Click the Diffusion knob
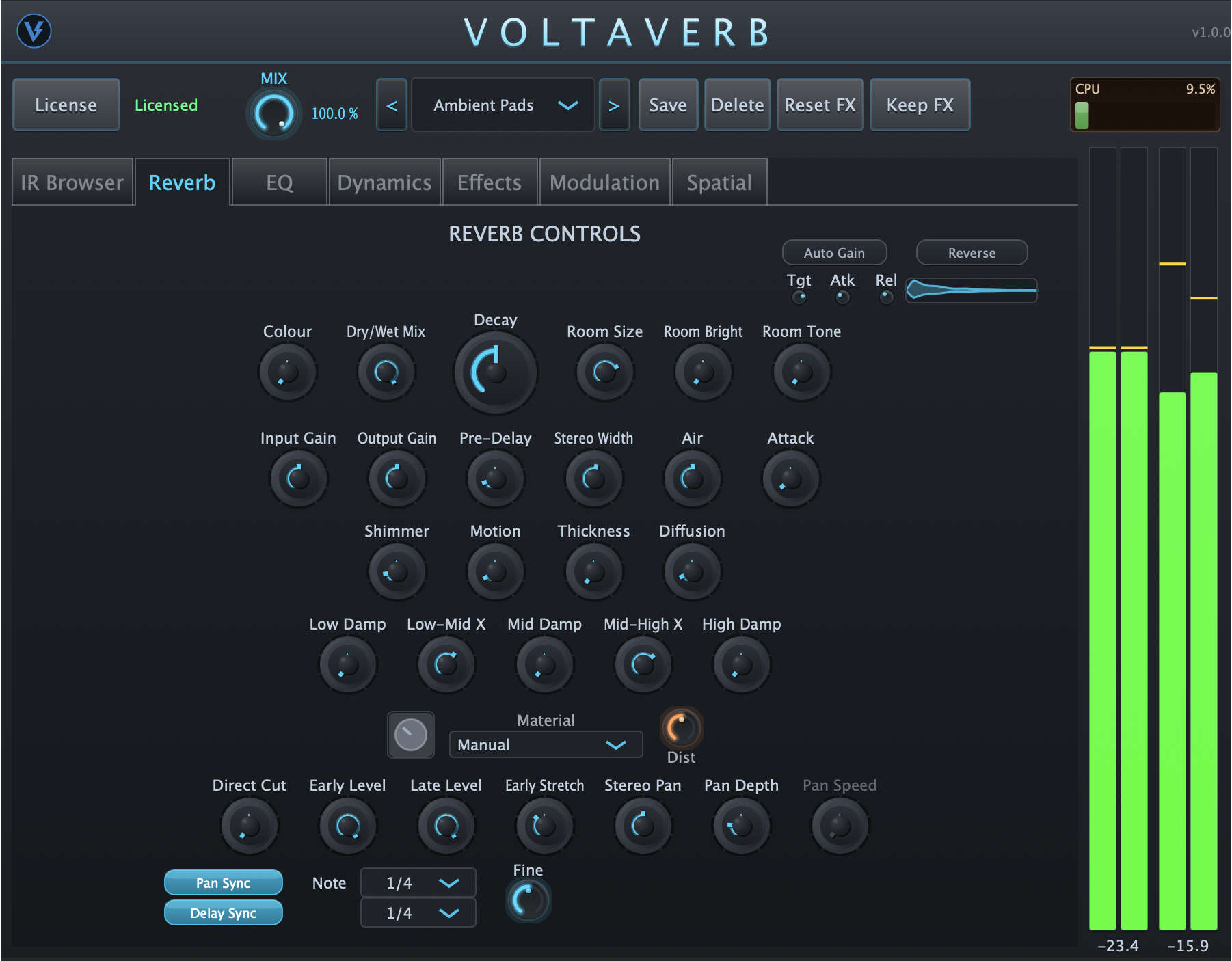Screen dimensions: 1232x961 click(x=693, y=571)
